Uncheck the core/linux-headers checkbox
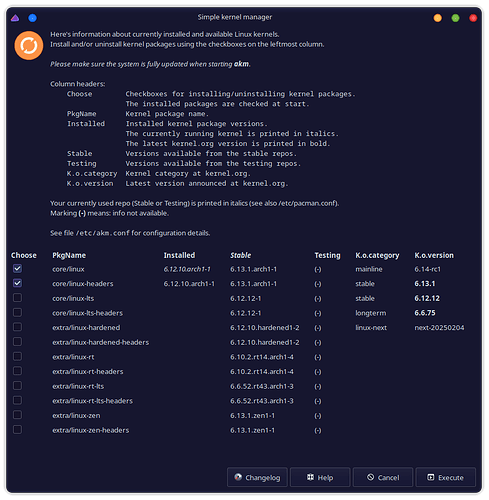This screenshot has width=489, height=500. tap(17, 283)
